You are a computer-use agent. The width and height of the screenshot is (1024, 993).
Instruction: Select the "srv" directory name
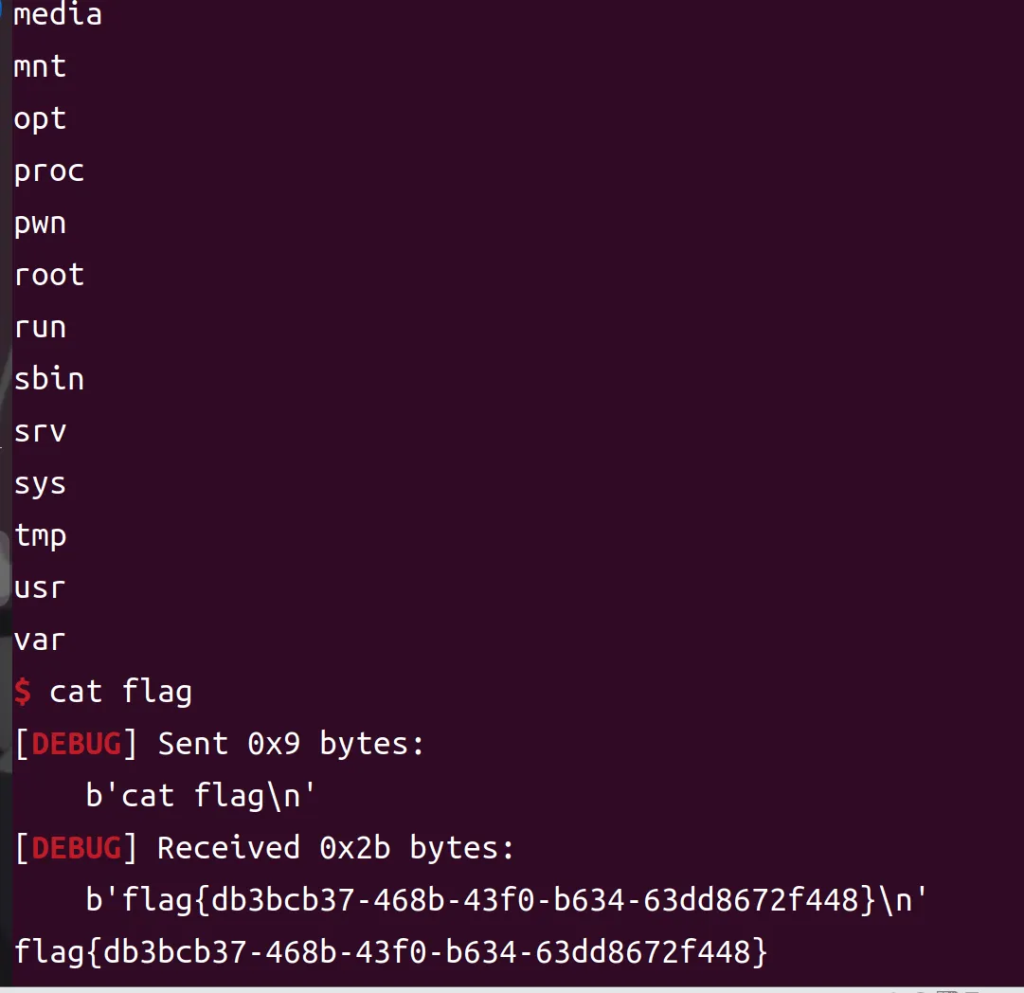(40, 431)
